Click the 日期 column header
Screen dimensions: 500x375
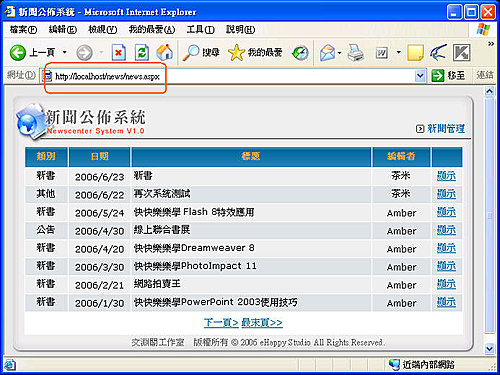pyautogui.click(x=99, y=156)
